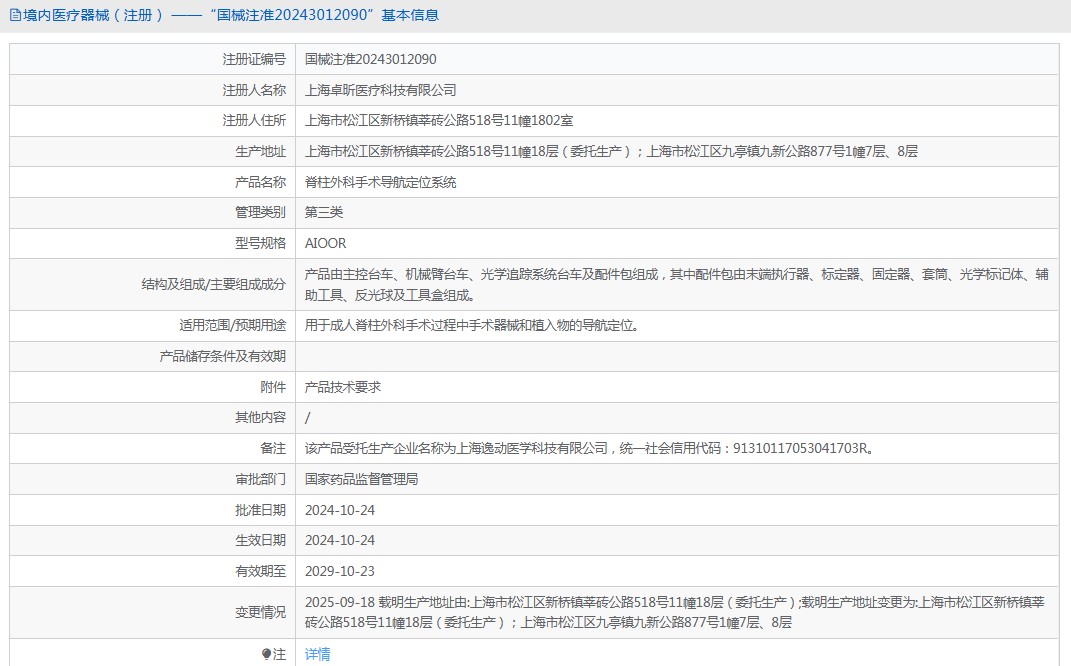Click the 变更情况 label
The height and width of the screenshot is (666, 1071).
[260, 612]
